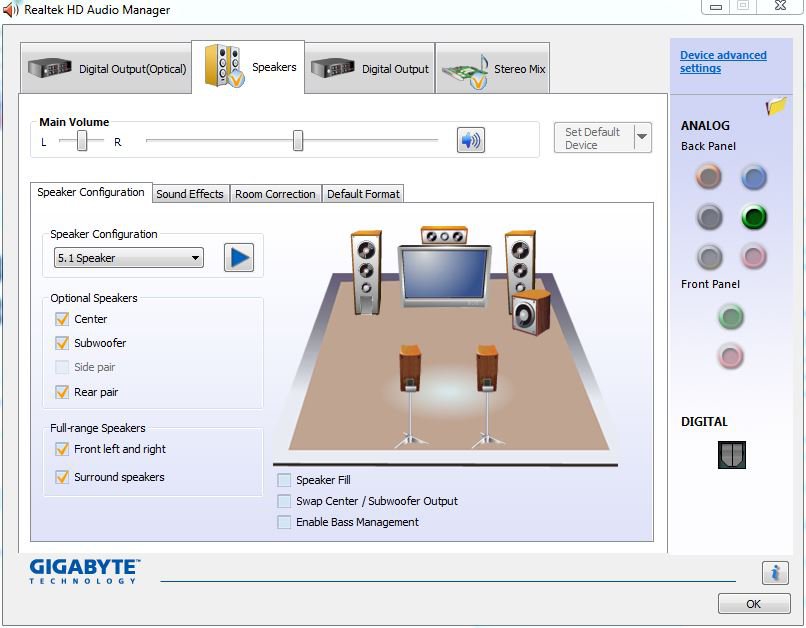Switch to the Sound Effects tab

point(190,194)
